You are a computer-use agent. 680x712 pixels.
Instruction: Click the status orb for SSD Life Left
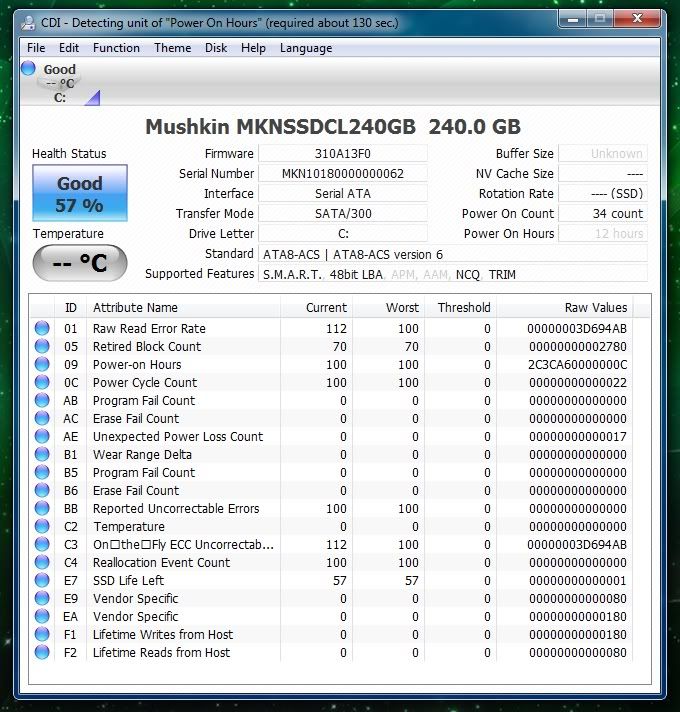coord(42,580)
